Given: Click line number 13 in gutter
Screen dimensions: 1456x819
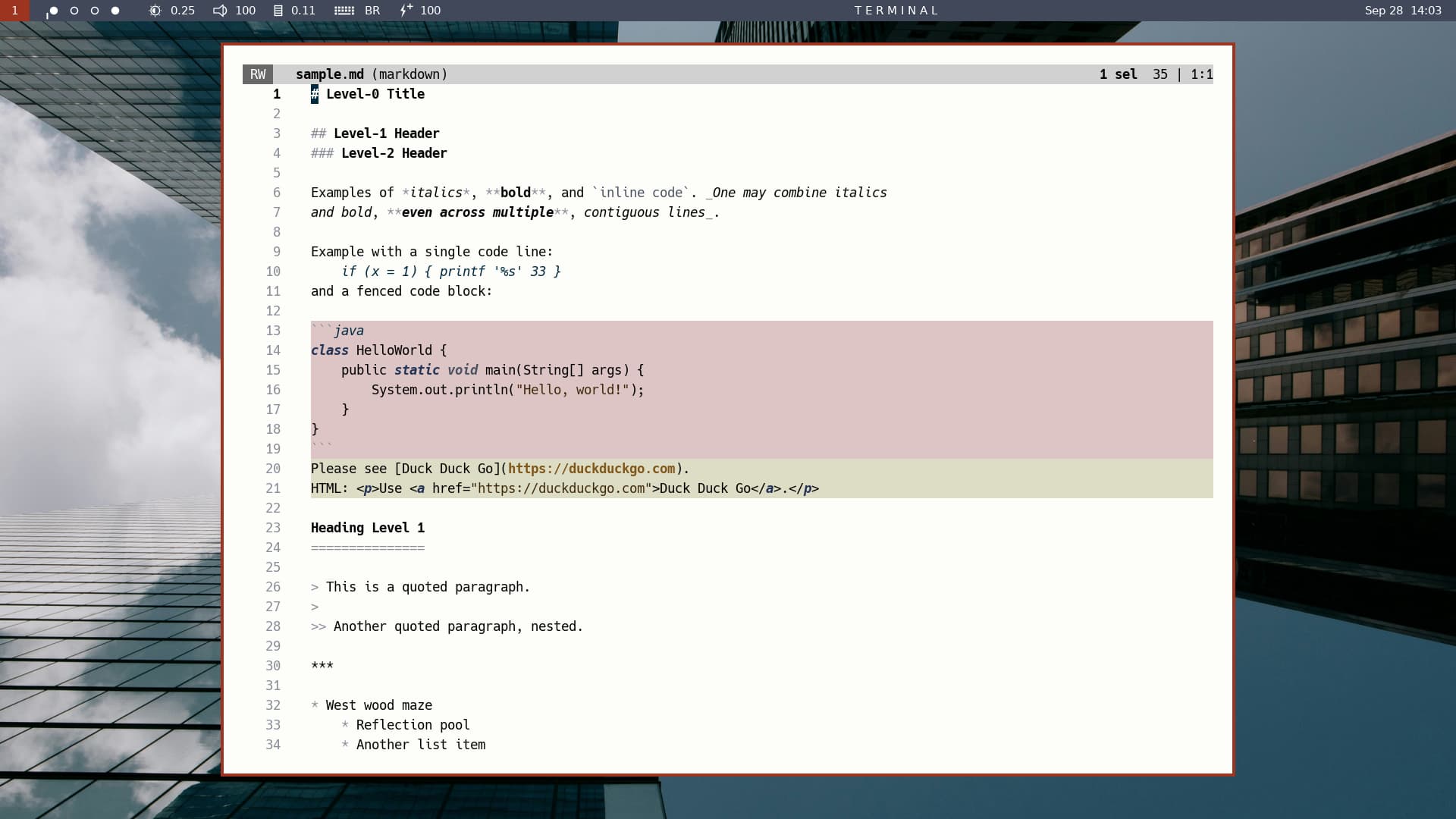Looking at the screenshot, I should click(273, 331).
